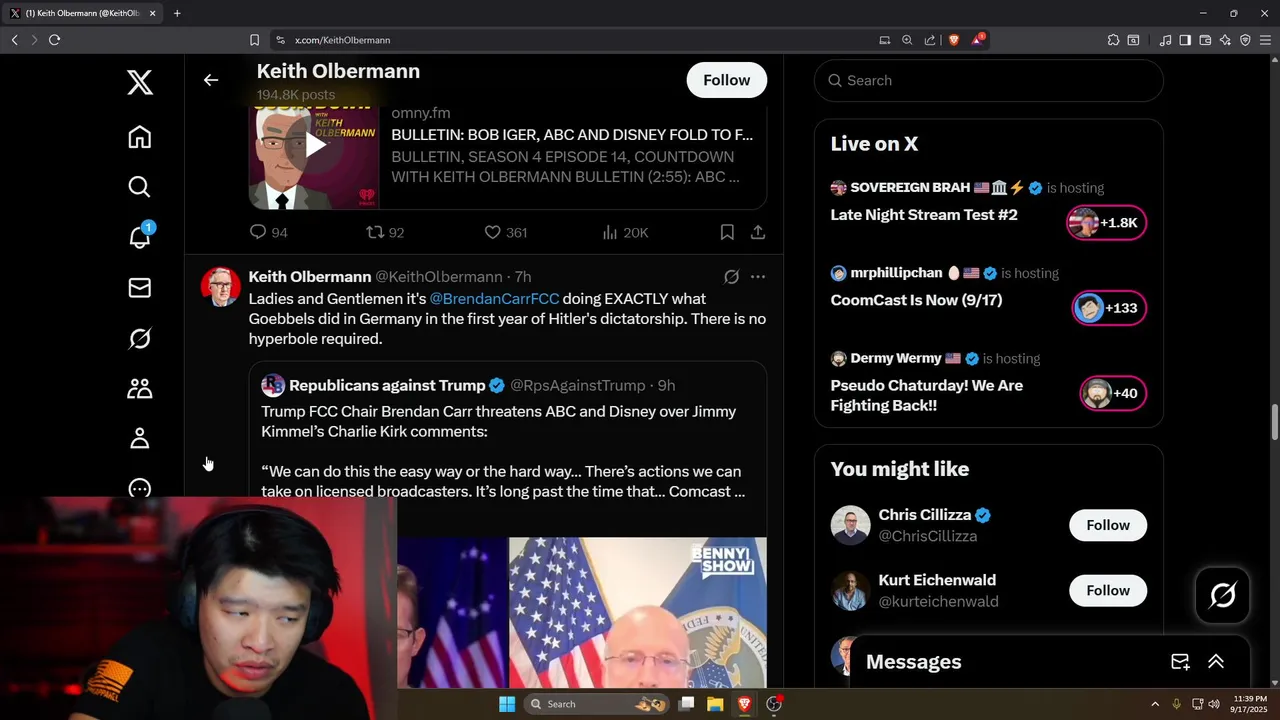The width and height of the screenshot is (1280, 720).
Task: Join Pseudo Chaturday stream
Action: pyautogui.click(x=927, y=395)
